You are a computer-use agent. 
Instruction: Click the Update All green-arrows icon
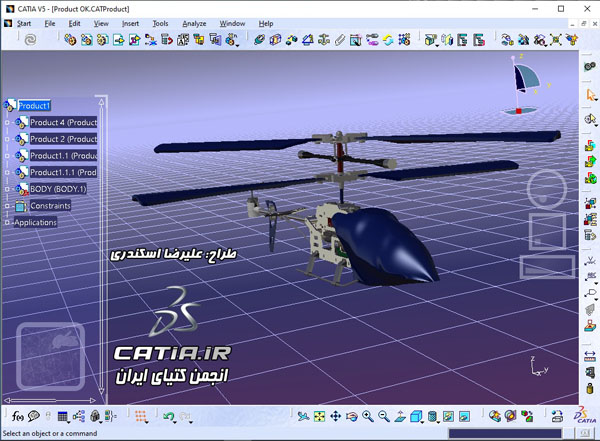[388, 39]
